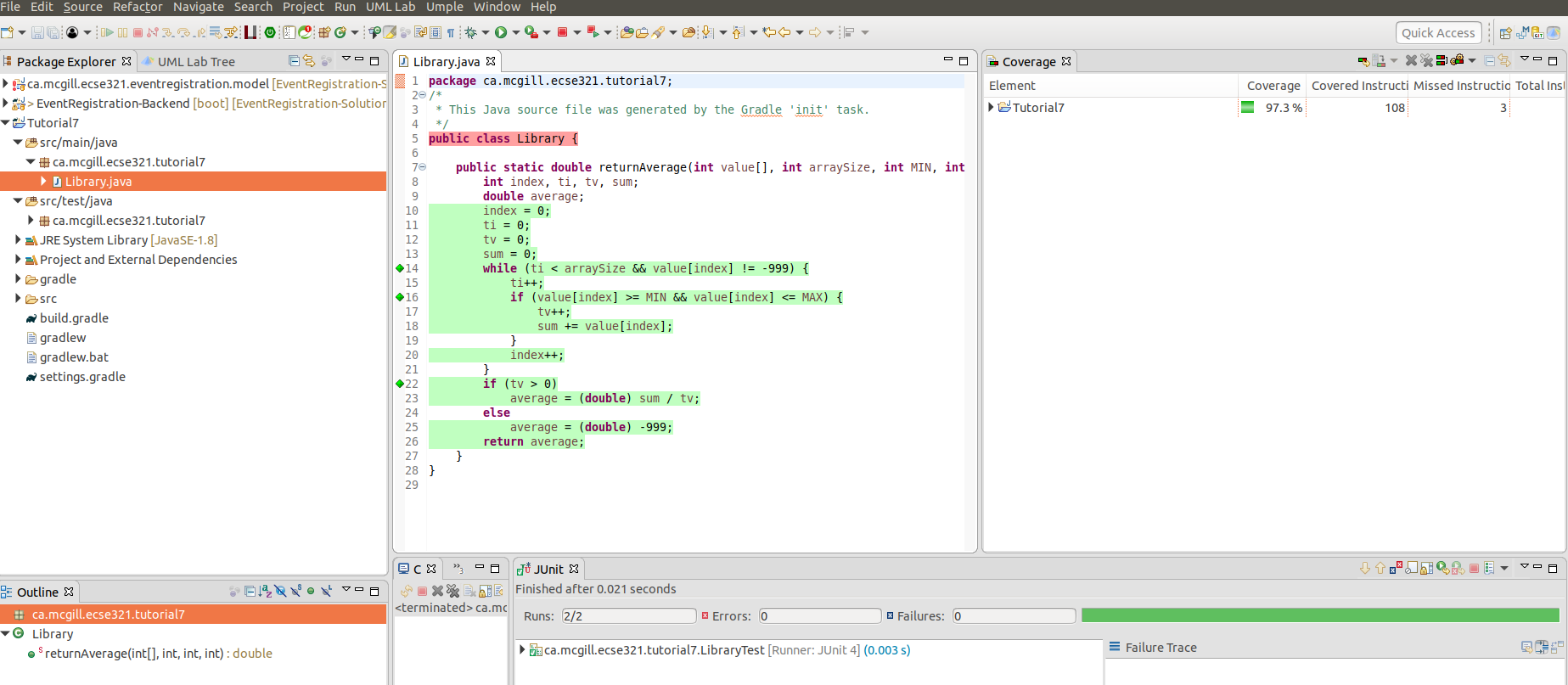
Task: Click the Debug bug icon
Action: tap(470, 32)
